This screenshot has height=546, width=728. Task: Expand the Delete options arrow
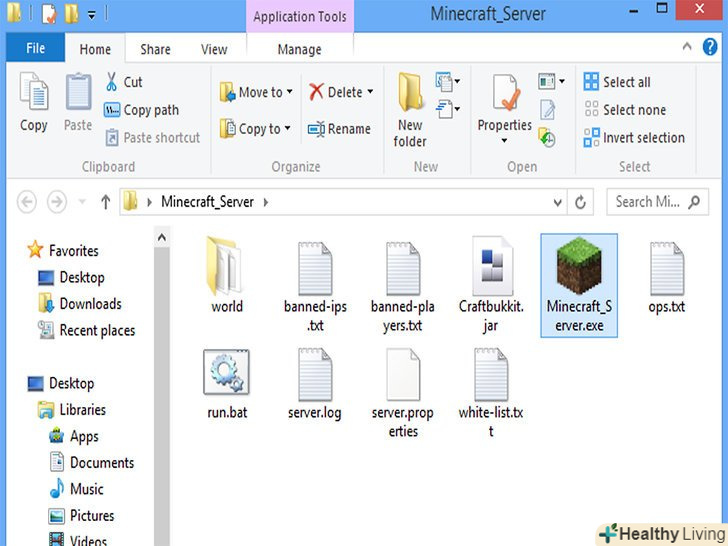[370, 91]
